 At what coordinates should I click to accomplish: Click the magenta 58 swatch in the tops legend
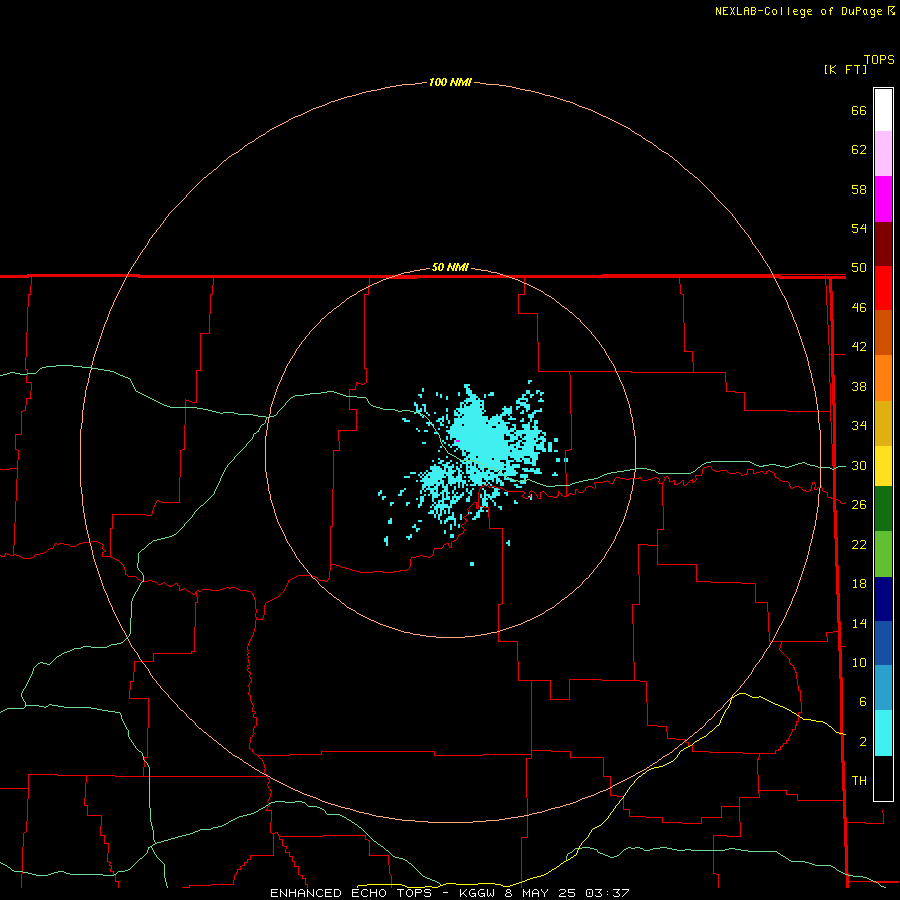click(x=883, y=199)
